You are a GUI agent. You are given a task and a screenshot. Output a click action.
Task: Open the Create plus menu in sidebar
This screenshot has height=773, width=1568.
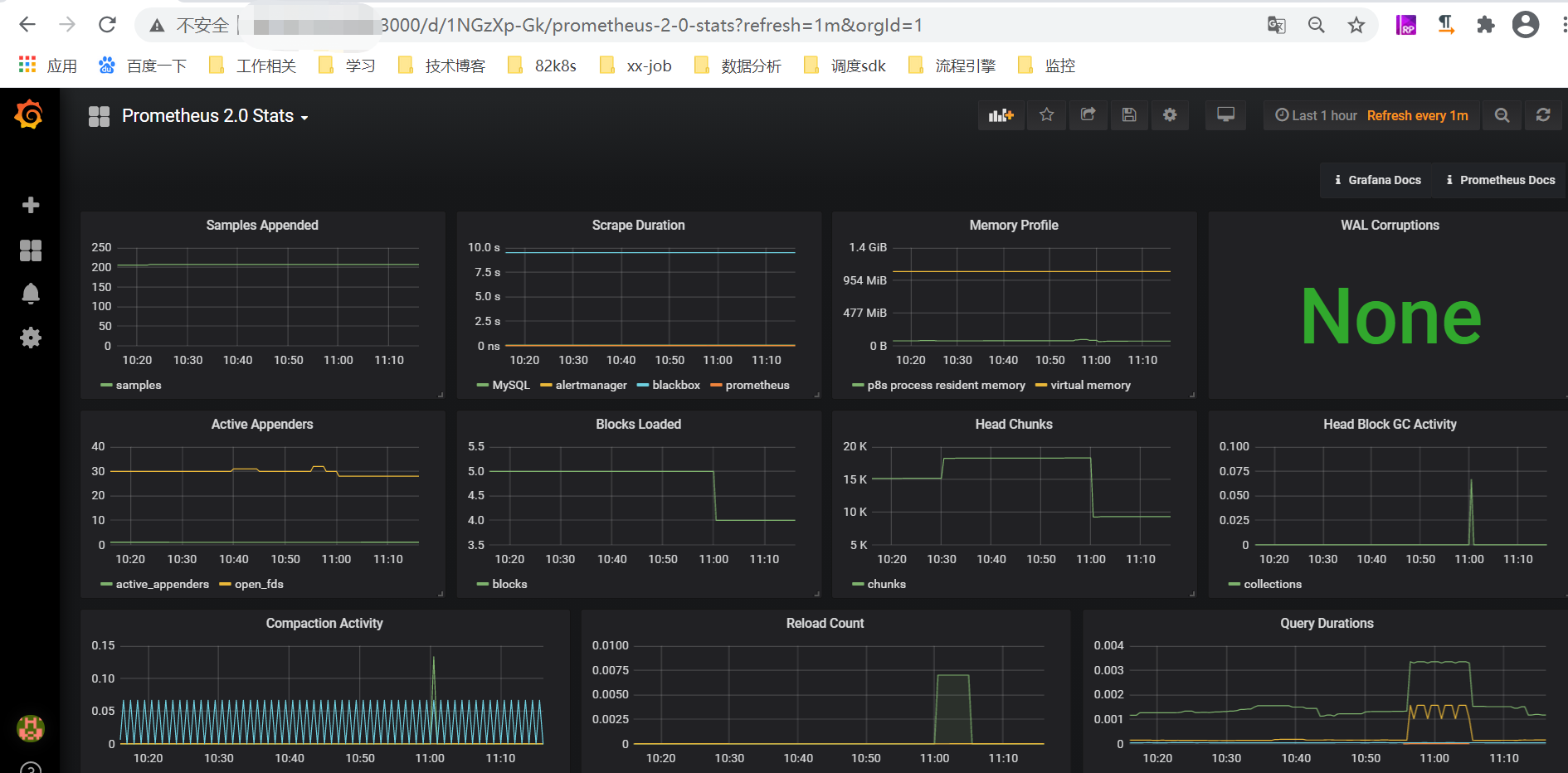click(x=31, y=205)
